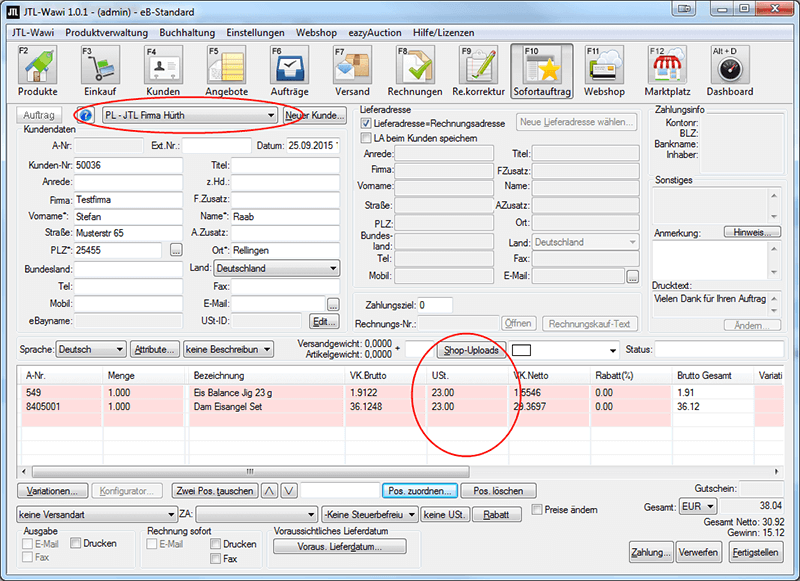Image resolution: width=800 pixels, height=581 pixels.
Task: Select the Eis Balance Jig 23 g row
Action: pos(401,393)
